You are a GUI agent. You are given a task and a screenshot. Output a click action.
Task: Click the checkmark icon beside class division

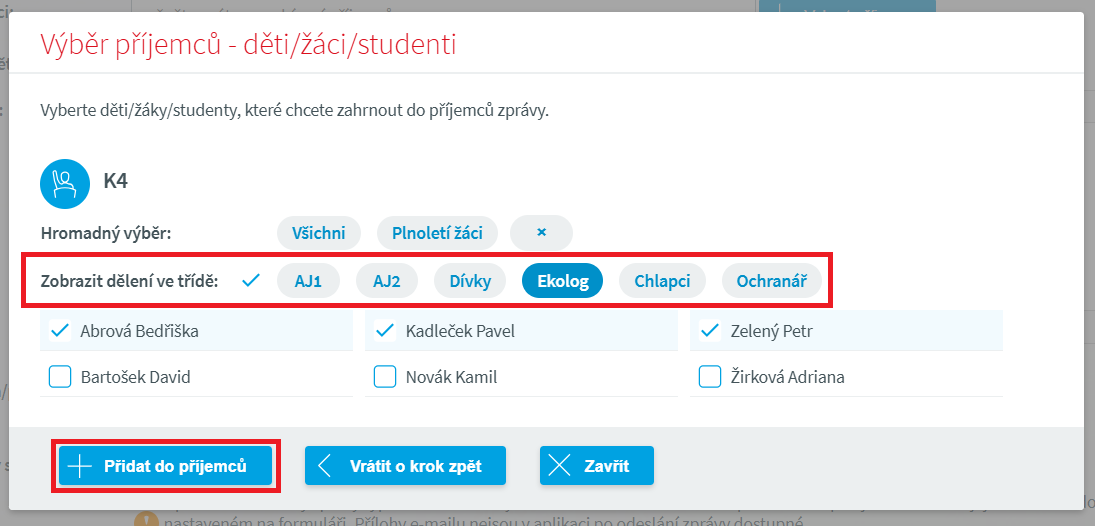pos(251,281)
